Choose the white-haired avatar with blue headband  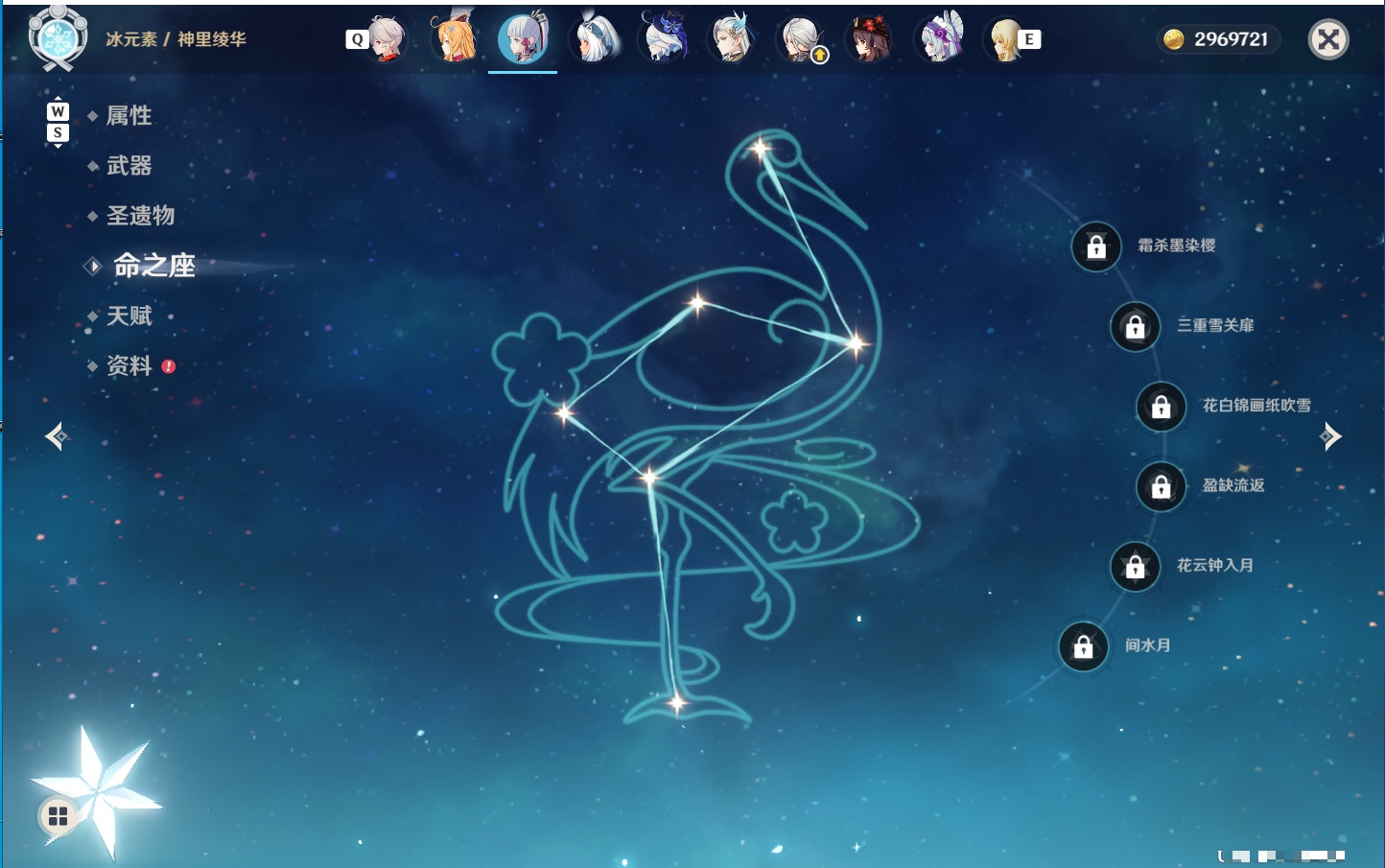(595, 39)
